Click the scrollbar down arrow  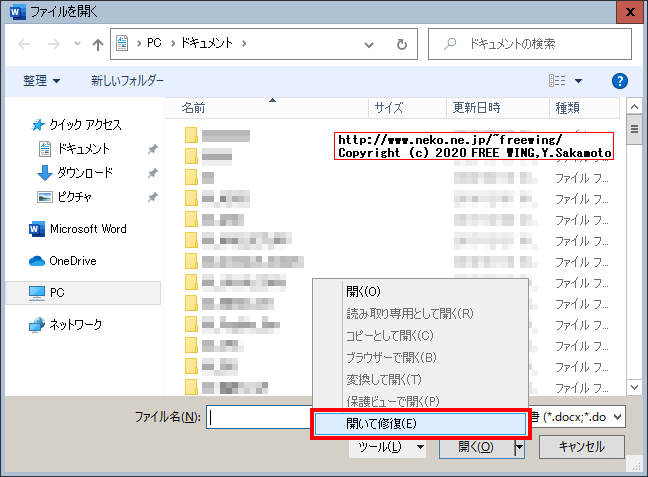634,387
